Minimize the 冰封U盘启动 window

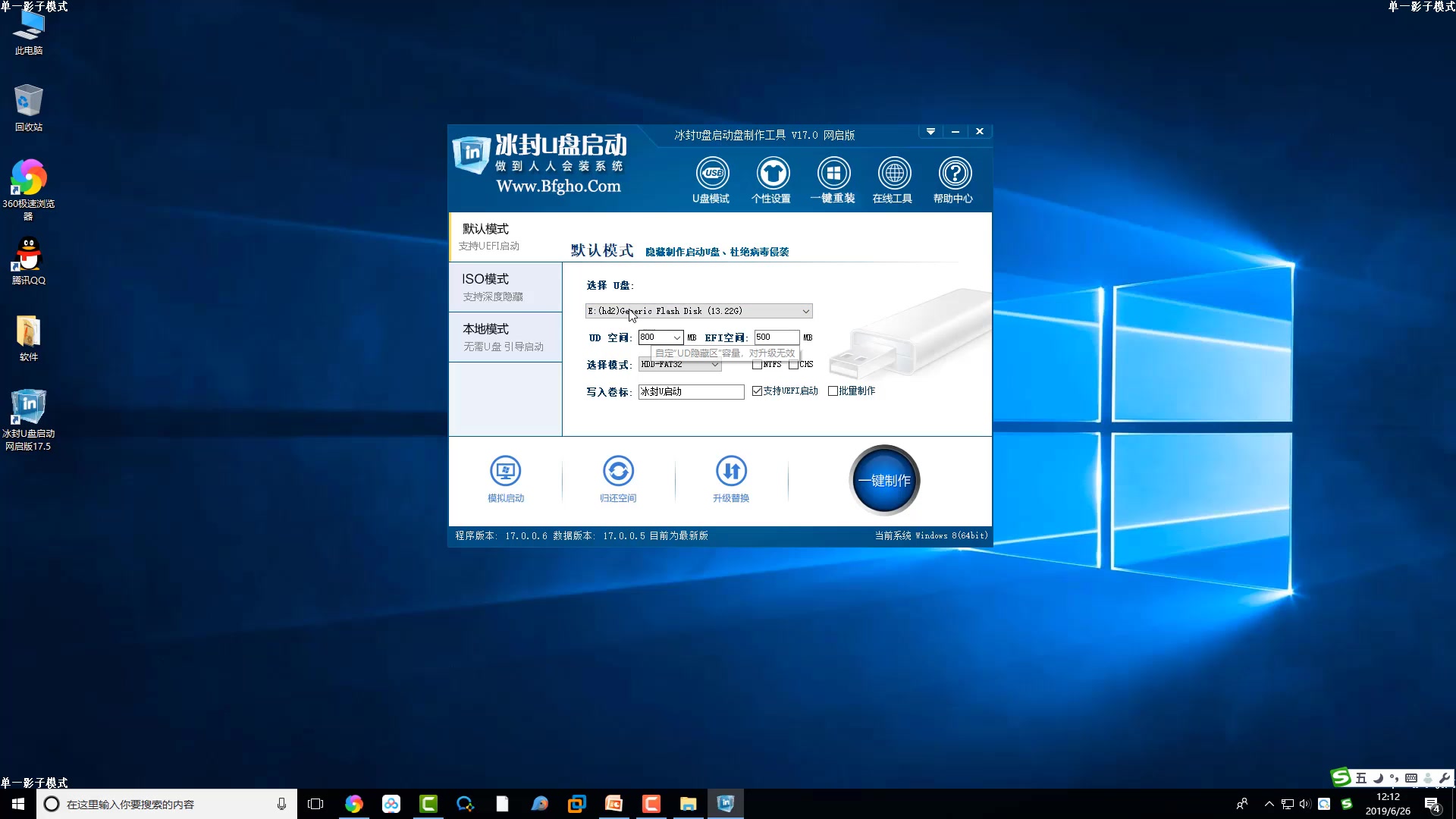click(x=955, y=132)
